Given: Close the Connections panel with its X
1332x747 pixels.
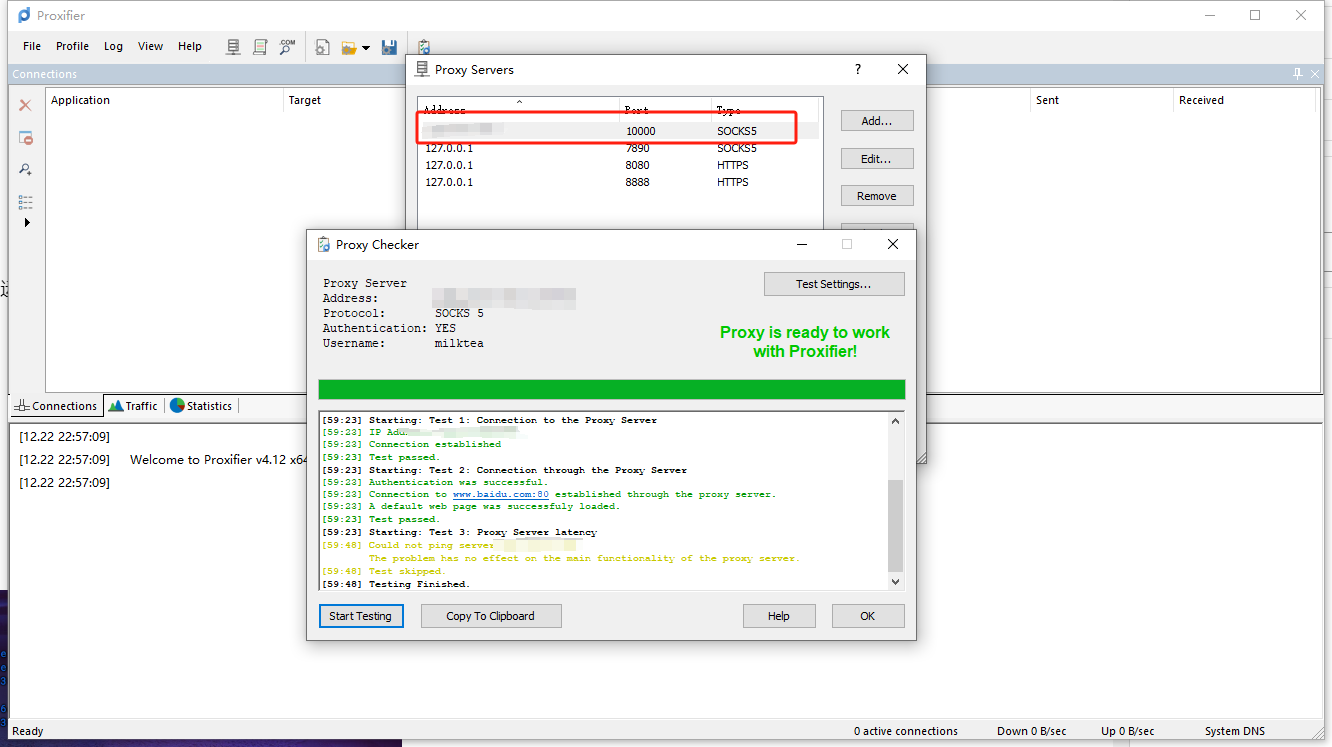Looking at the screenshot, I should (1315, 74).
